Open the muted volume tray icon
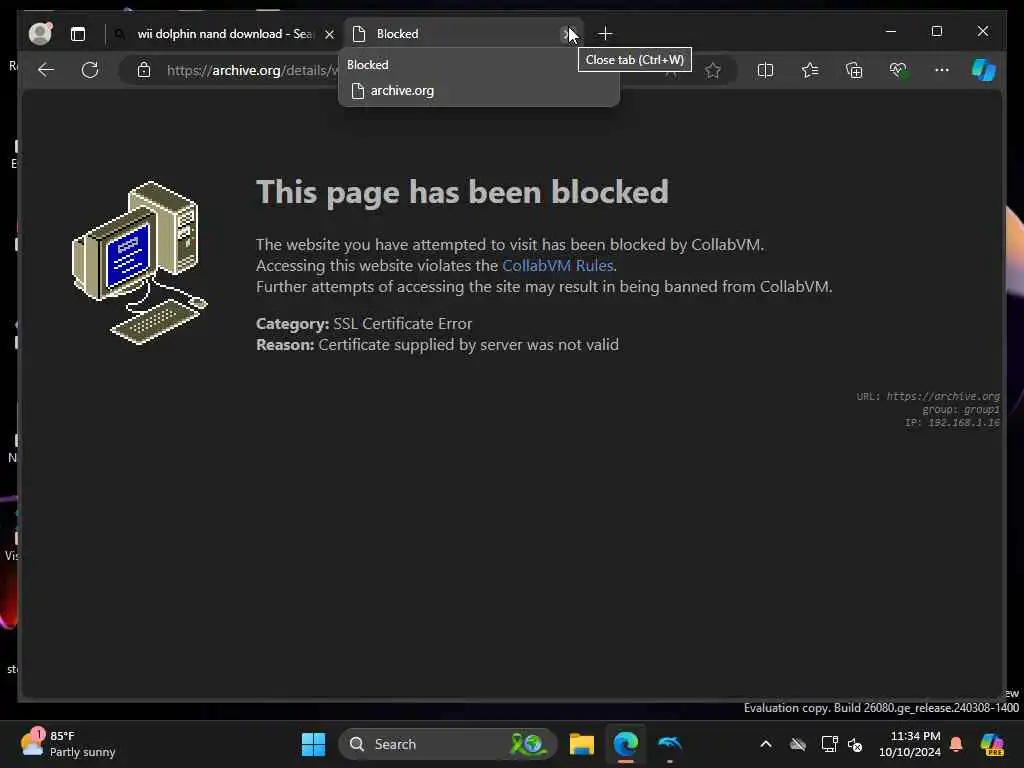This screenshot has width=1024, height=768. click(855, 744)
